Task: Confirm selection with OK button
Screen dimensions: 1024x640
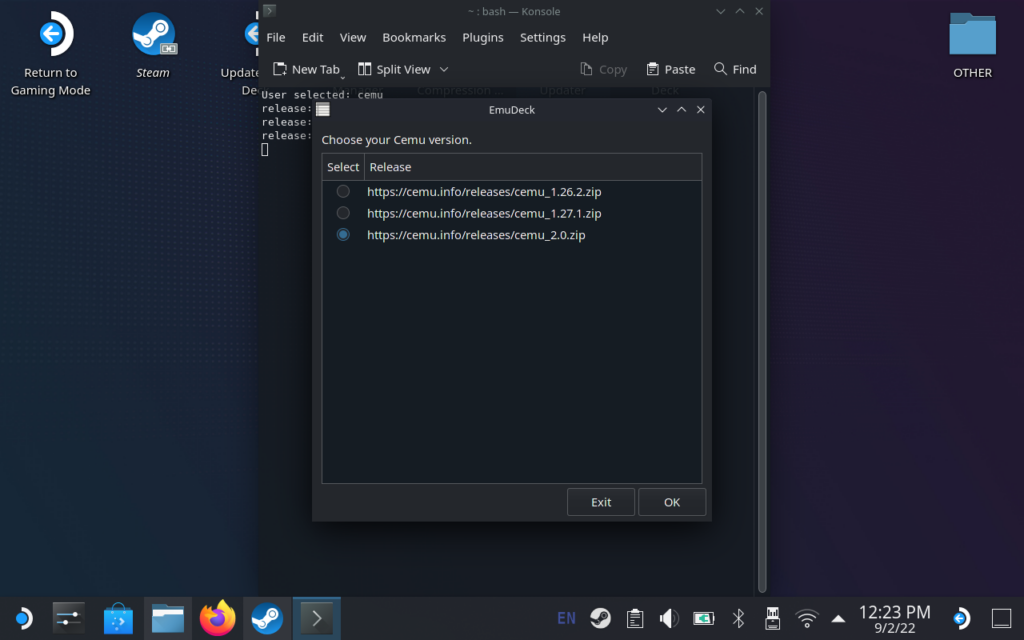Action: pos(671,502)
